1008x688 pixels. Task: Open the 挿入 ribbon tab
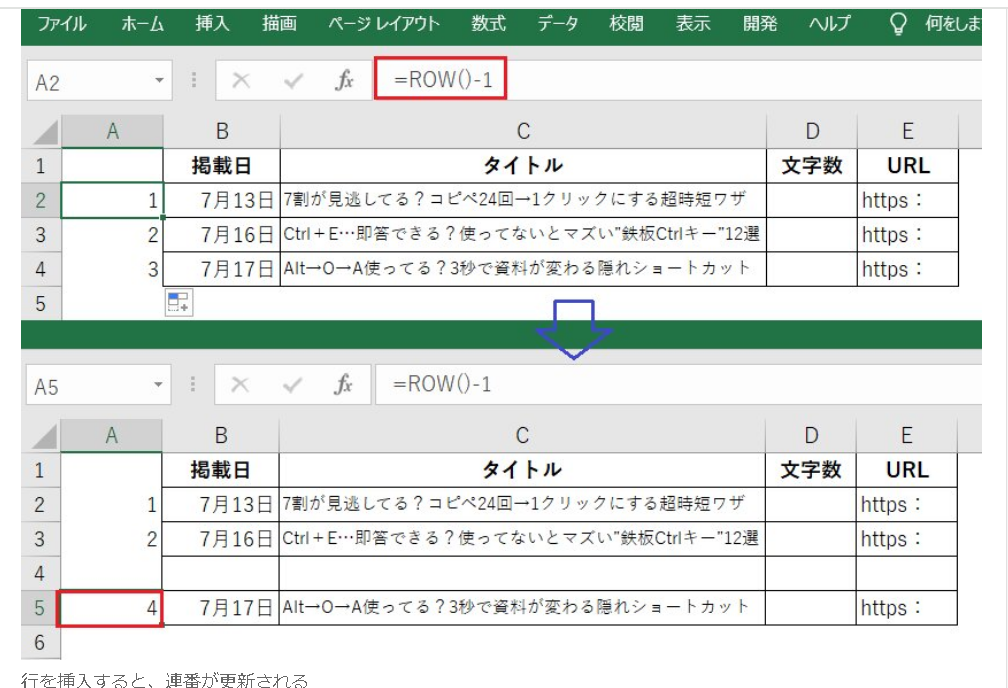[212, 24]
